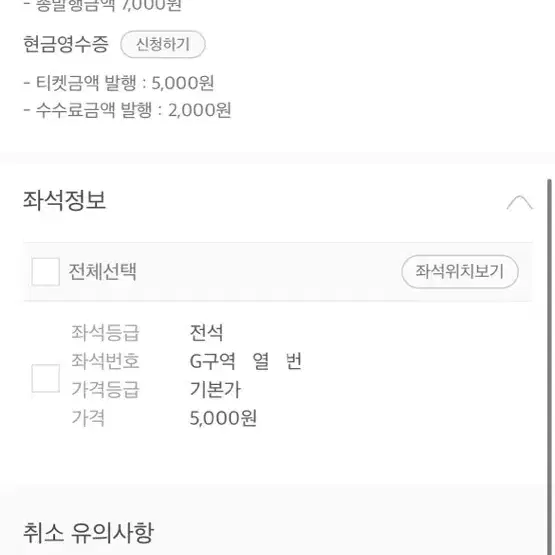Check the 전체선택 checkbox
Image resolution: width=555 pixels, height=555 pixels.
[46, 272]
